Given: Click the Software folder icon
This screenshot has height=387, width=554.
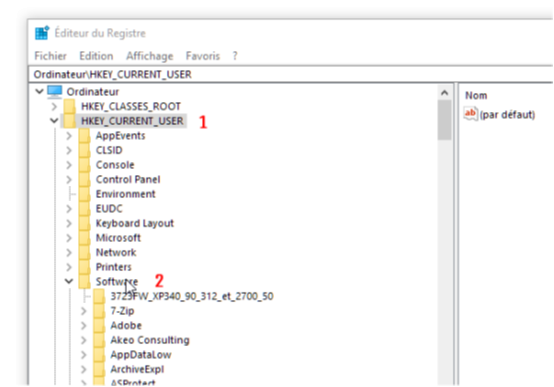Looking at the screenshot, I should tap(84, 282).
